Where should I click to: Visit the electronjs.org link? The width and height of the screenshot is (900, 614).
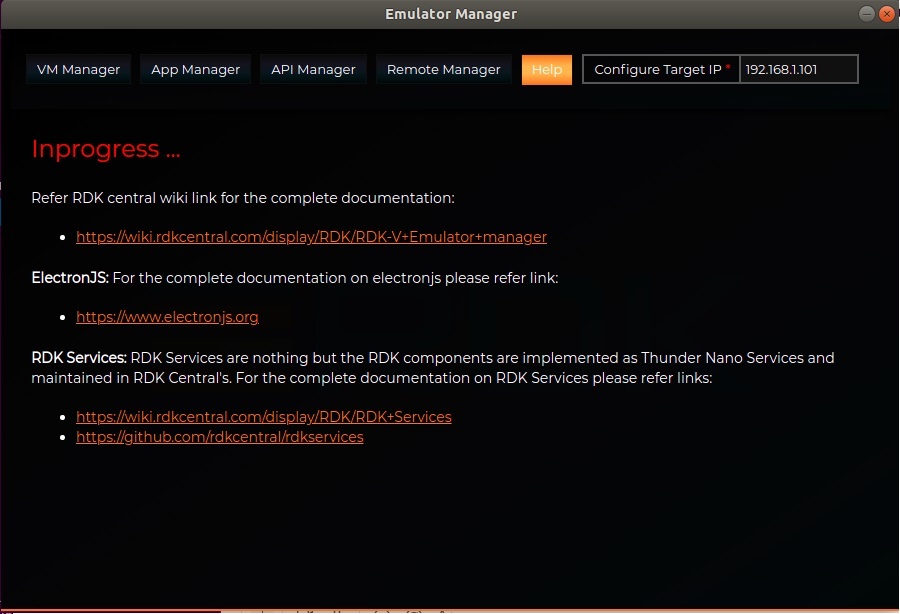(167, 317)
